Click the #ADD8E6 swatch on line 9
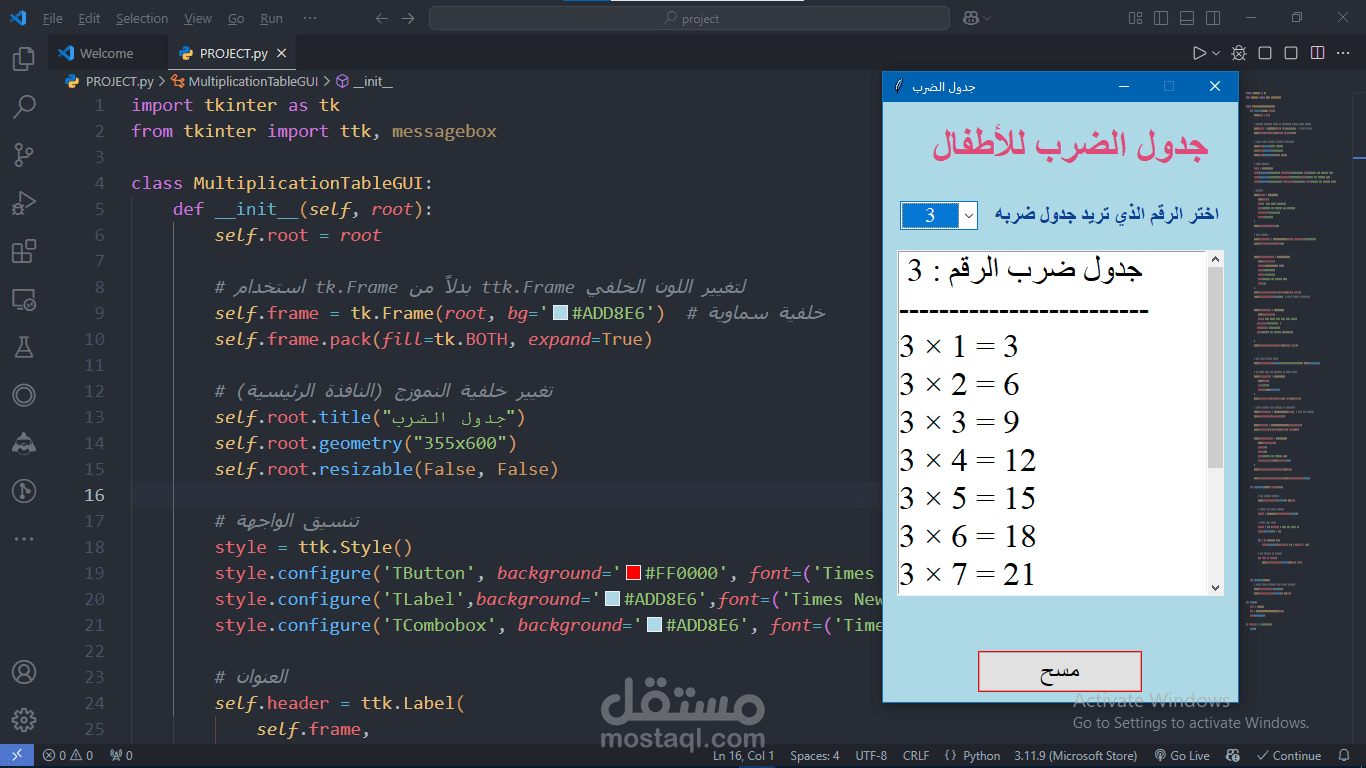The height and width of the screenshot is (768, 1366). 561,313
